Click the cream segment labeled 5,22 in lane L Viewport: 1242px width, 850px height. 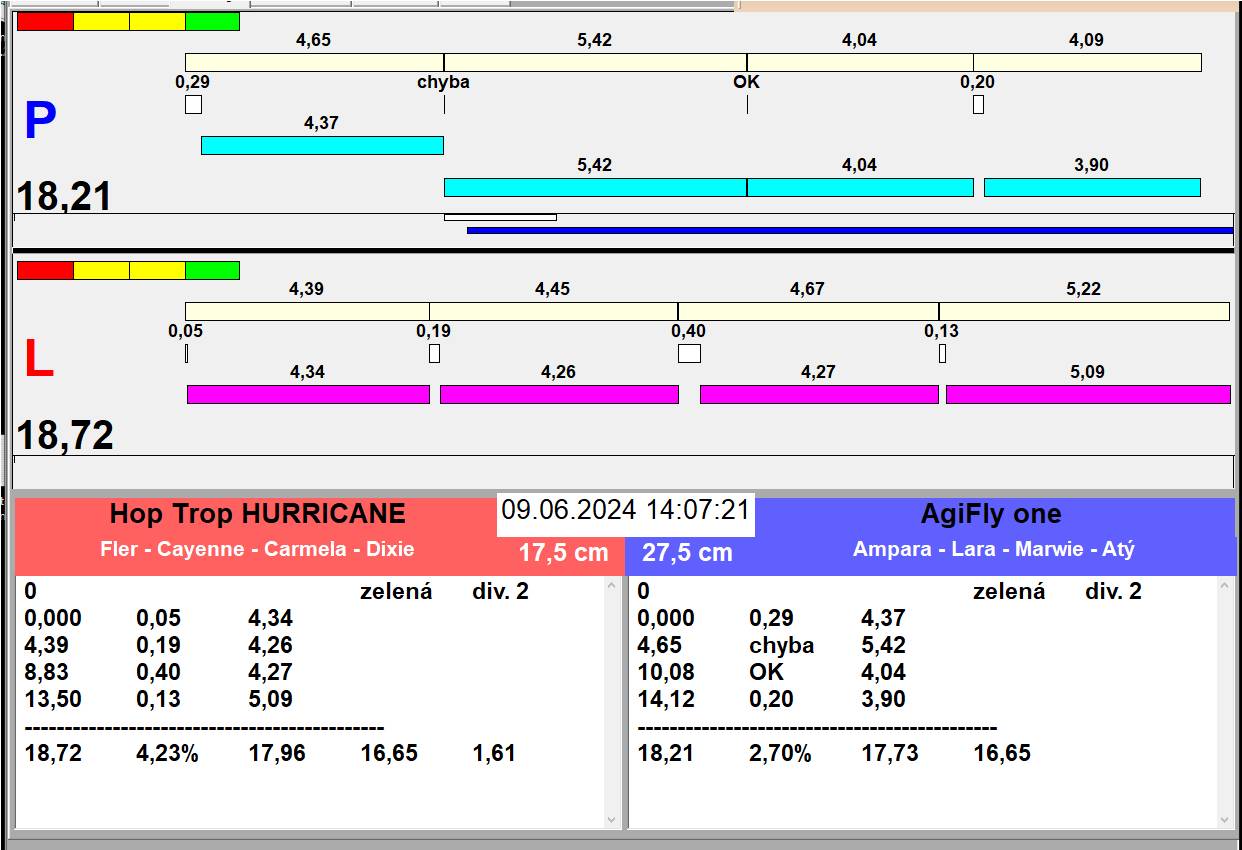tap(1084, 311)
